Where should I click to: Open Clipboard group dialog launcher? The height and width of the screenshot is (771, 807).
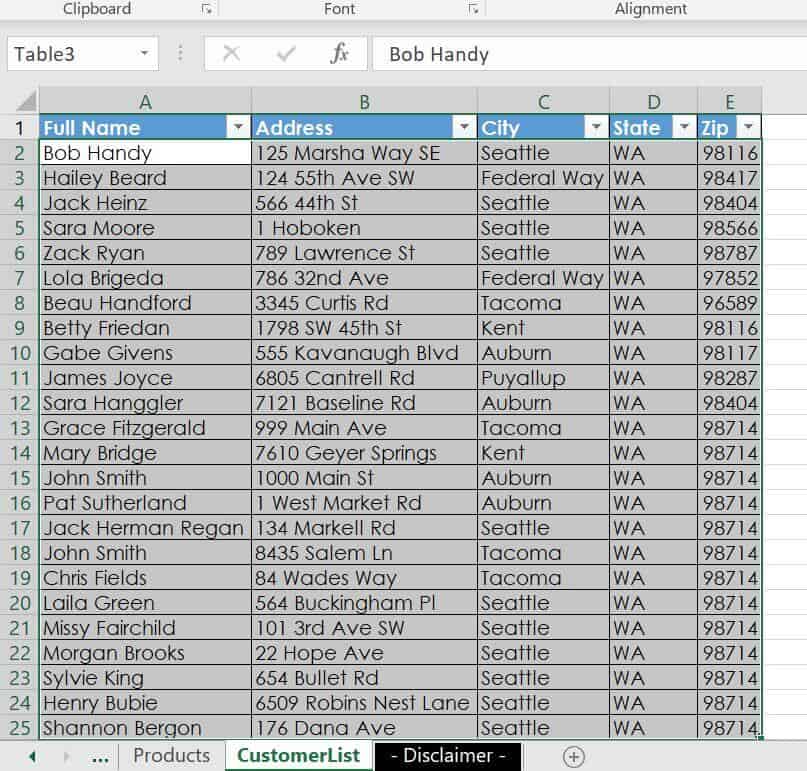(x=207, y=9)
